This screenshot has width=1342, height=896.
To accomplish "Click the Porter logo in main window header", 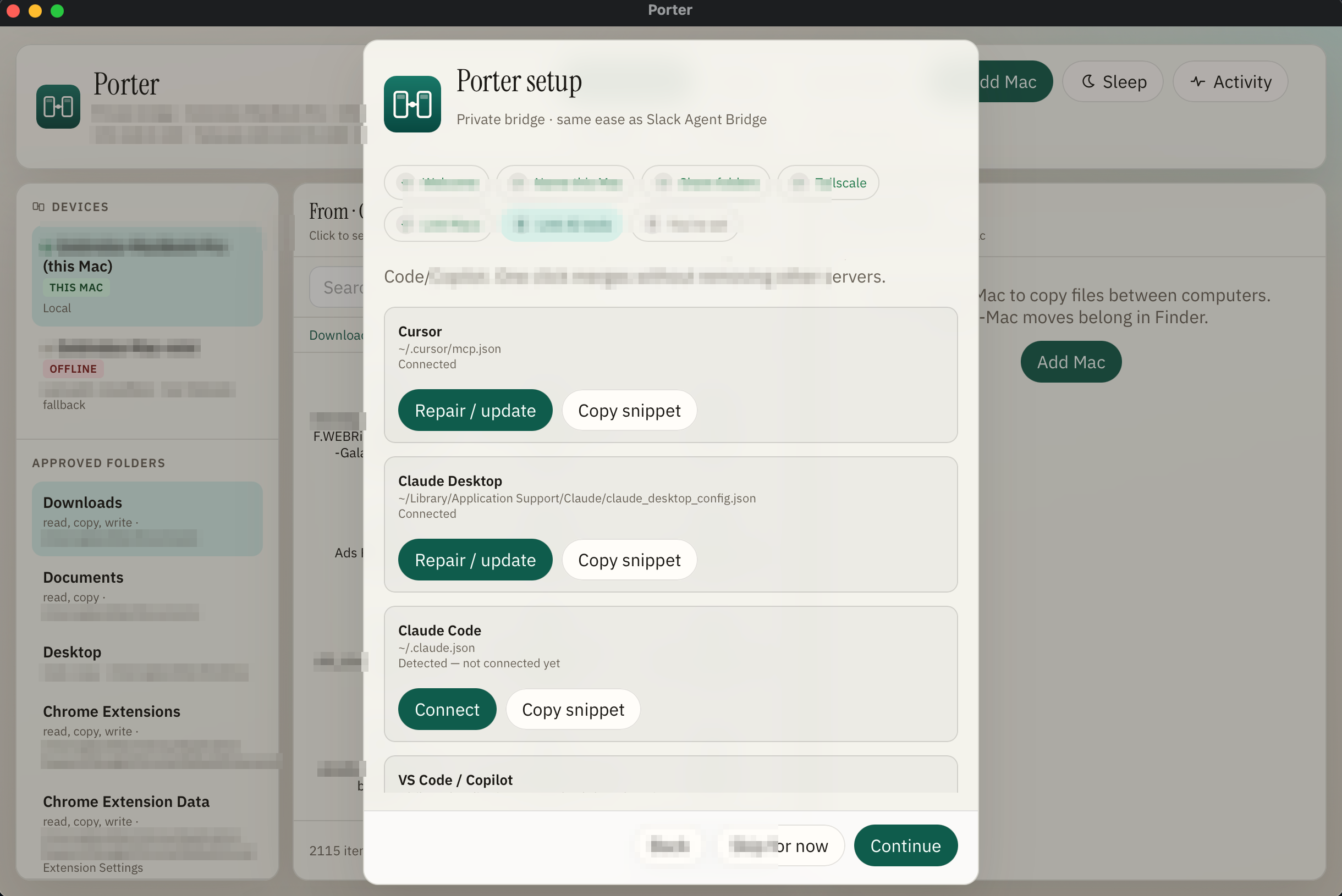I will click(x=58, y=106).
